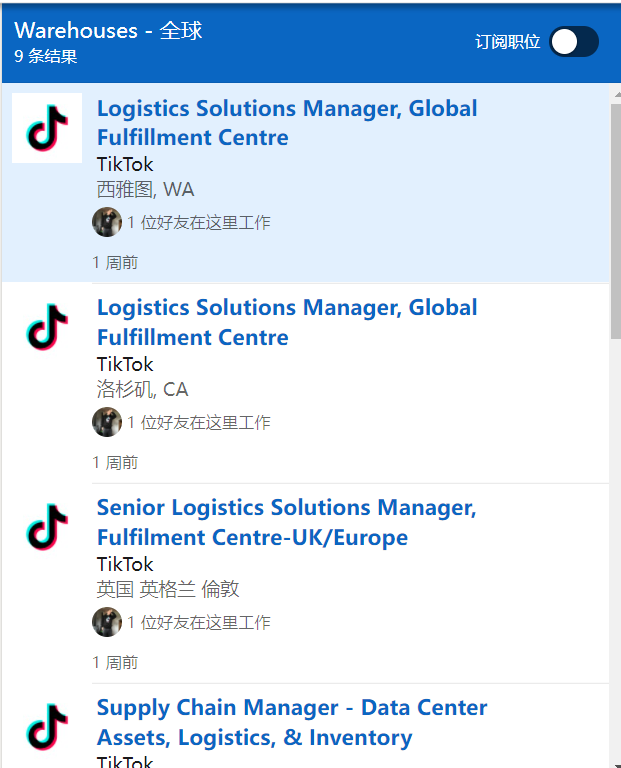The width and height of the screenshot is (621, 768).
Task: Click the "Warehouses - 全球" header title
Action: (109, 30)
